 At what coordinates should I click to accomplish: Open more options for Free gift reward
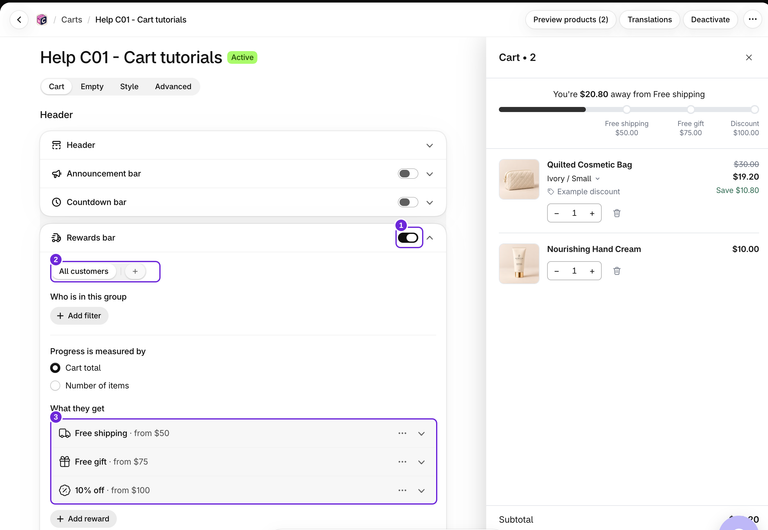[402, 462]
